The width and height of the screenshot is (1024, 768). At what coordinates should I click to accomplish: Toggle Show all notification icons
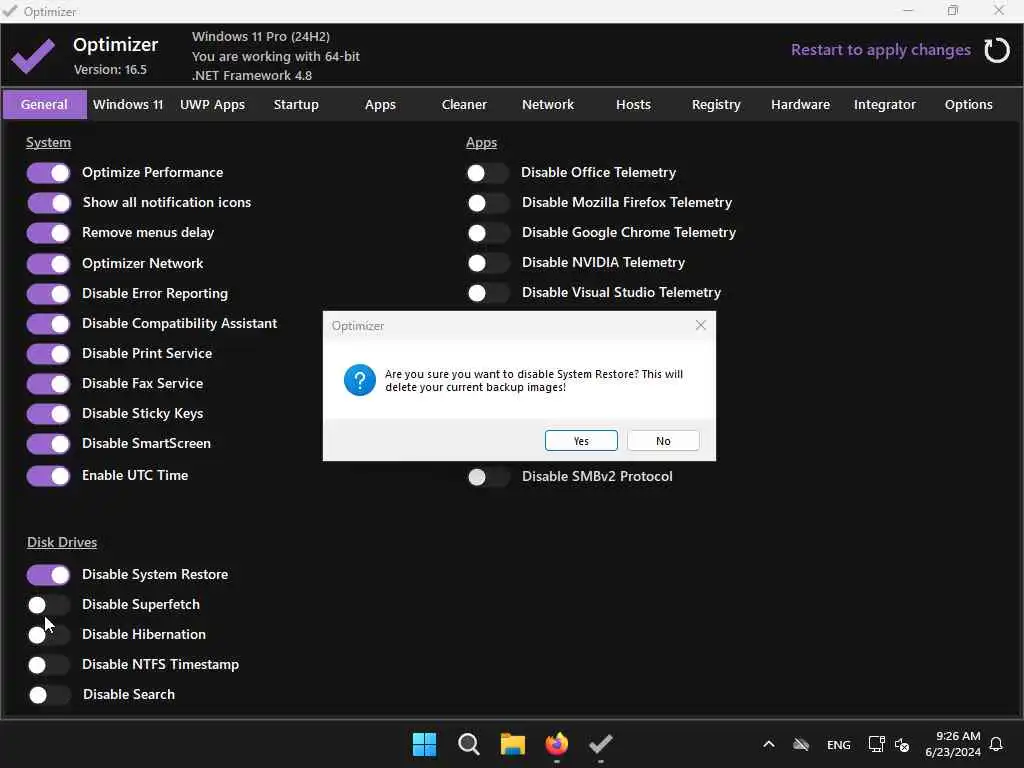48,203
